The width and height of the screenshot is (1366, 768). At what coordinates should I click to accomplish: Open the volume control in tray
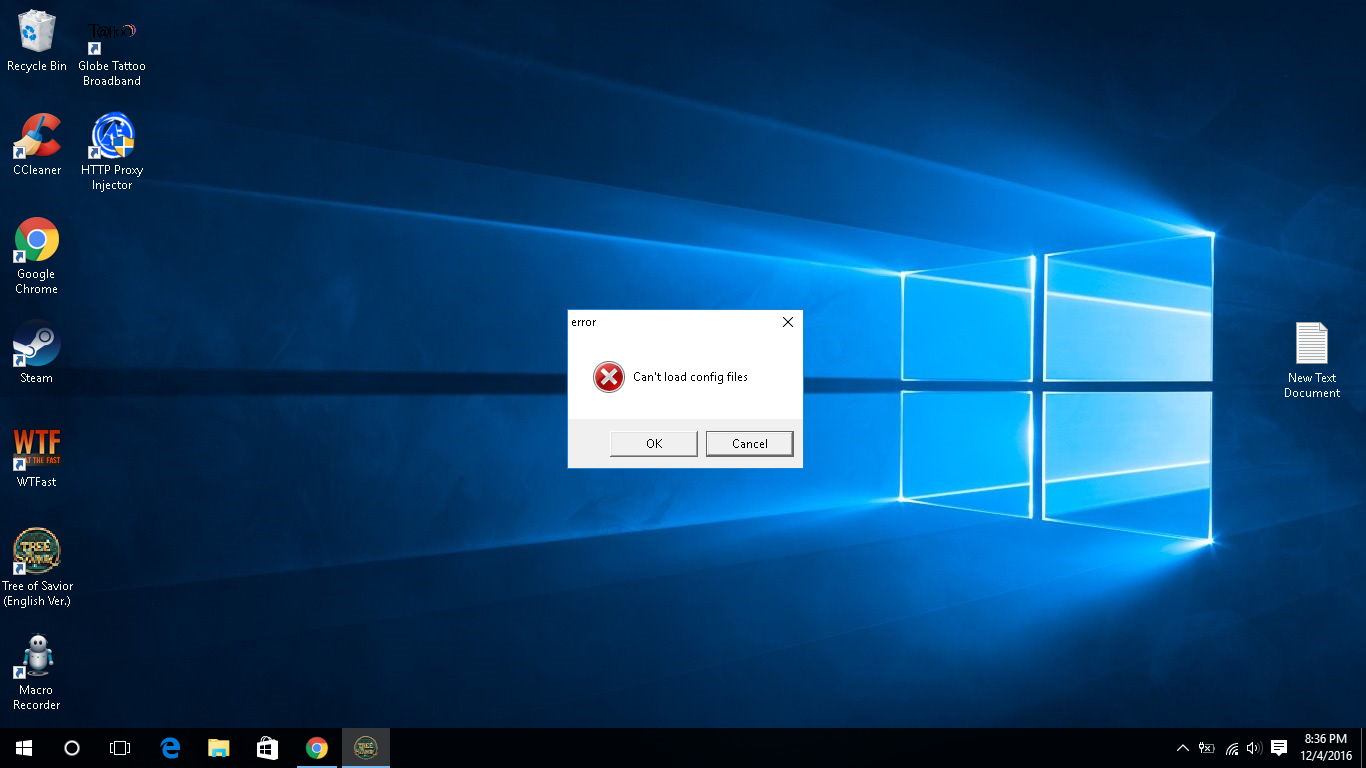(x=1254, y=748)
